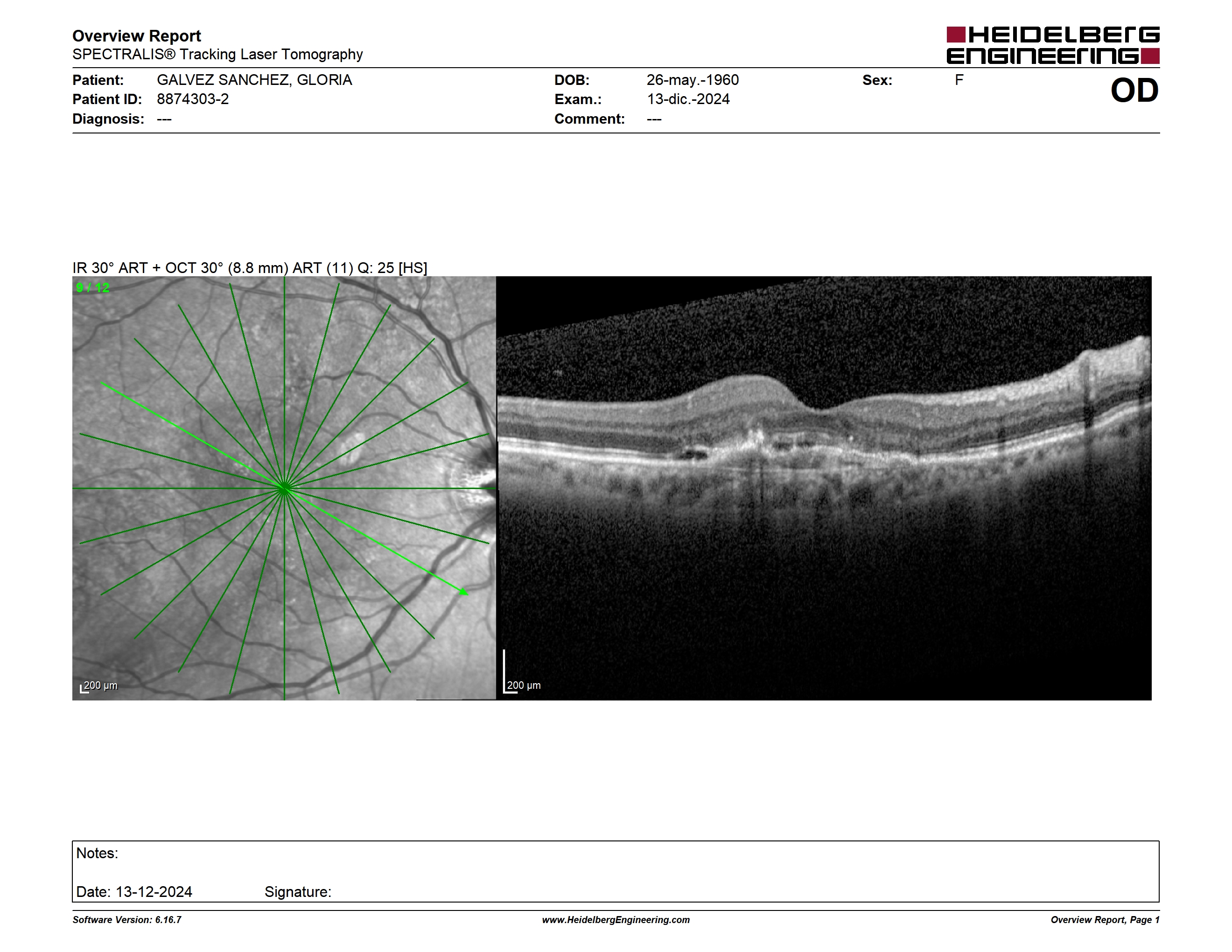Click Software Version: 6.16.7 footer
This screenshot has height=952, width=1232.
pyautogui.click(x=127, y=920)
